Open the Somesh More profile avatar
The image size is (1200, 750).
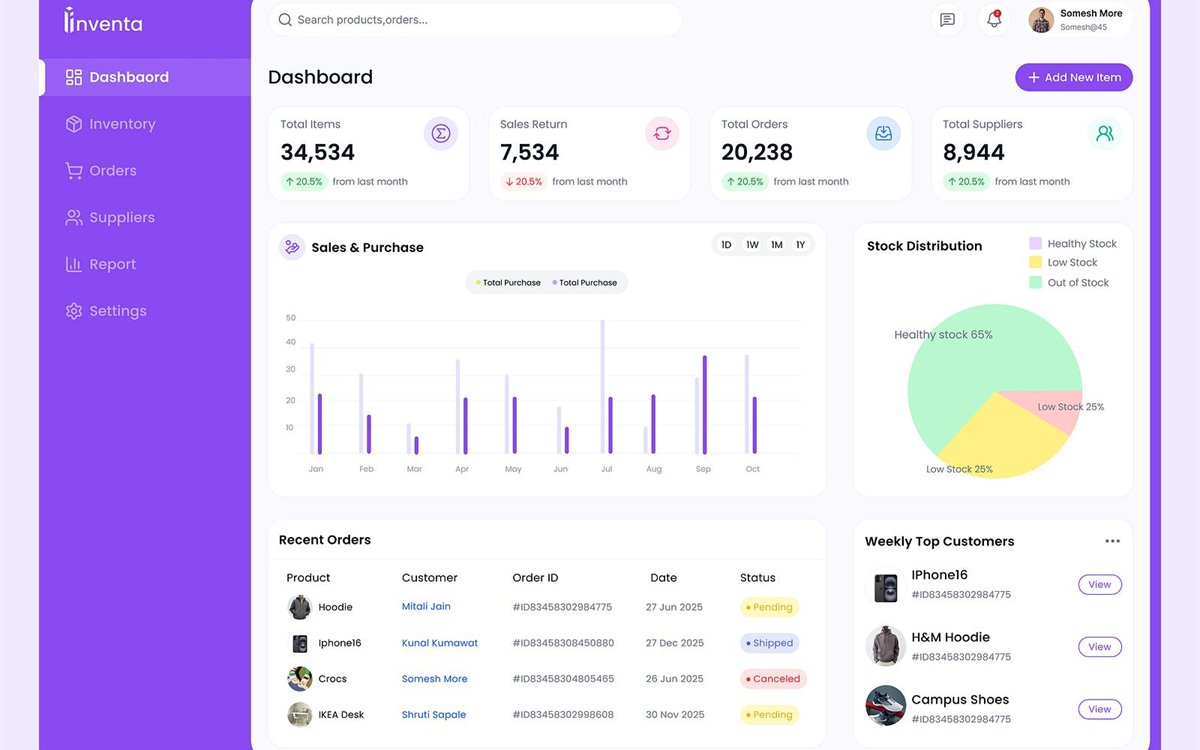click(x=1041, y=20)
